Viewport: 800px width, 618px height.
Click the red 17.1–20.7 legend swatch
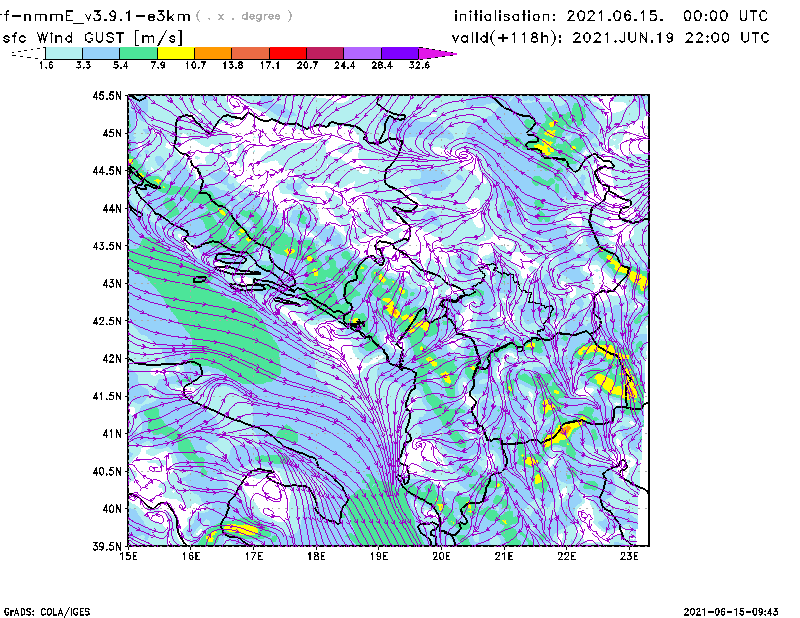tap(287, 53)
